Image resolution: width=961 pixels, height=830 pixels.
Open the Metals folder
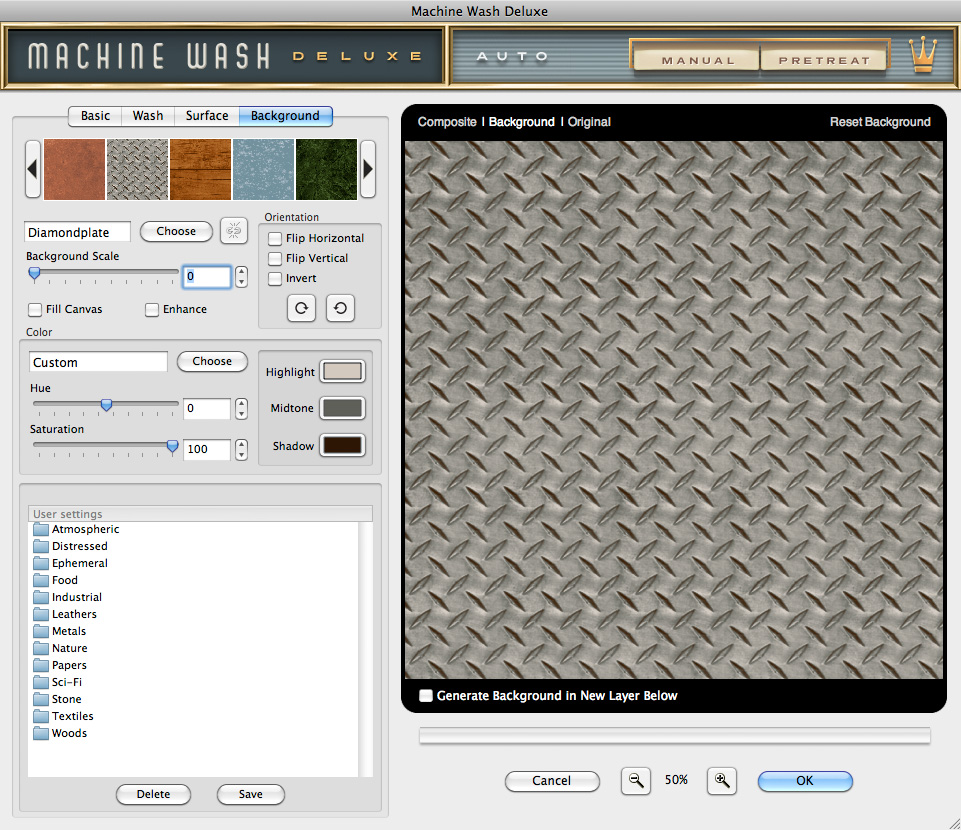(x=59, y=631)
